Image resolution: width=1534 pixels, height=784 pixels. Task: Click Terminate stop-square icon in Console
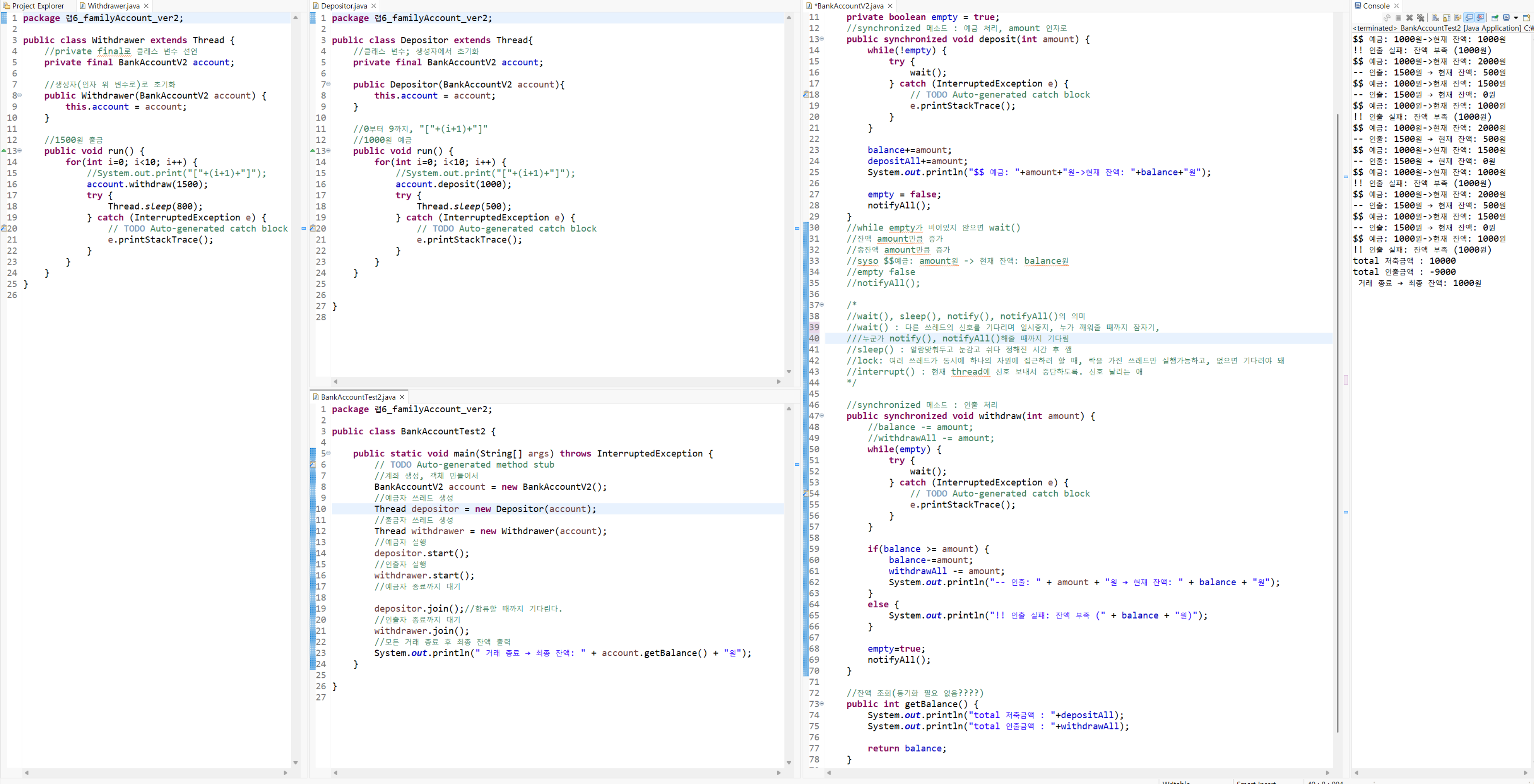coord(1398,18)
